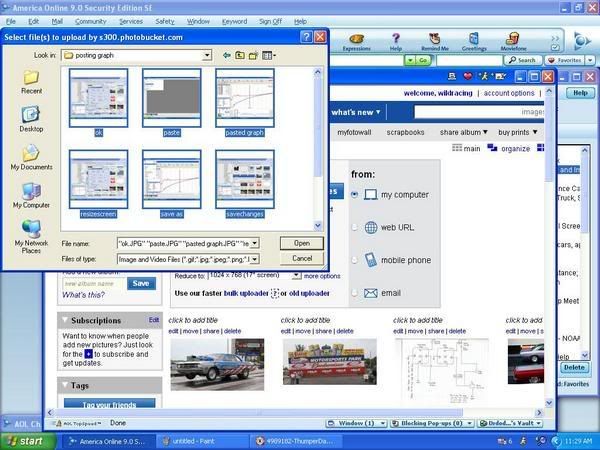Open the Safety menu
This screenshot has width=600, height=450.
tap(165, 21)
